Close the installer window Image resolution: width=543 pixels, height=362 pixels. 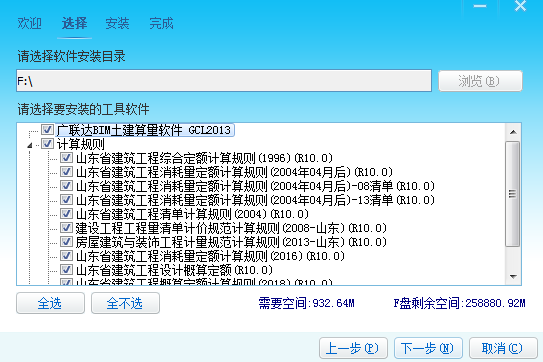click(x=520, y=6)
